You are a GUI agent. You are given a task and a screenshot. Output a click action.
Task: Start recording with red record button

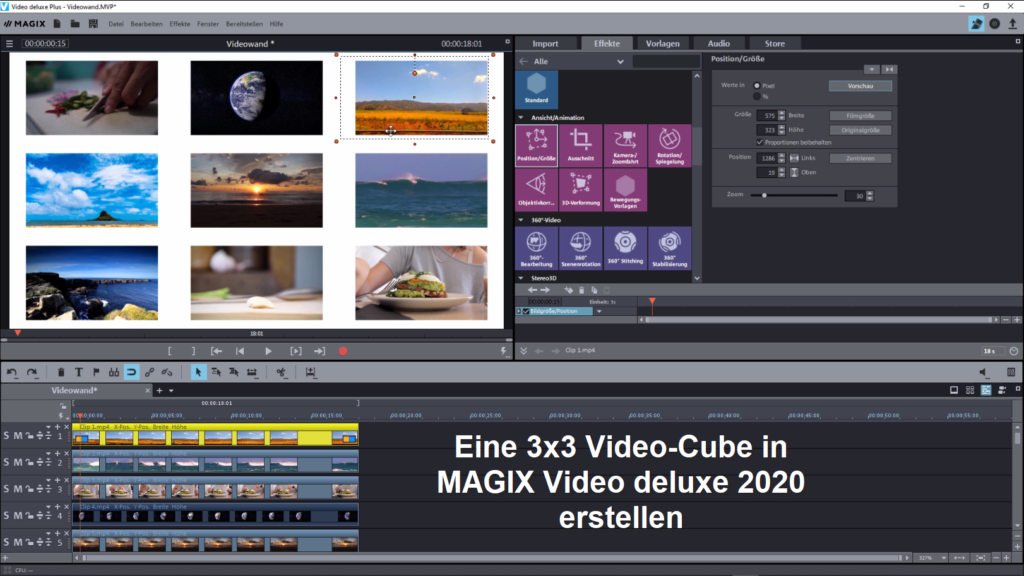click(x=343, y=351)
